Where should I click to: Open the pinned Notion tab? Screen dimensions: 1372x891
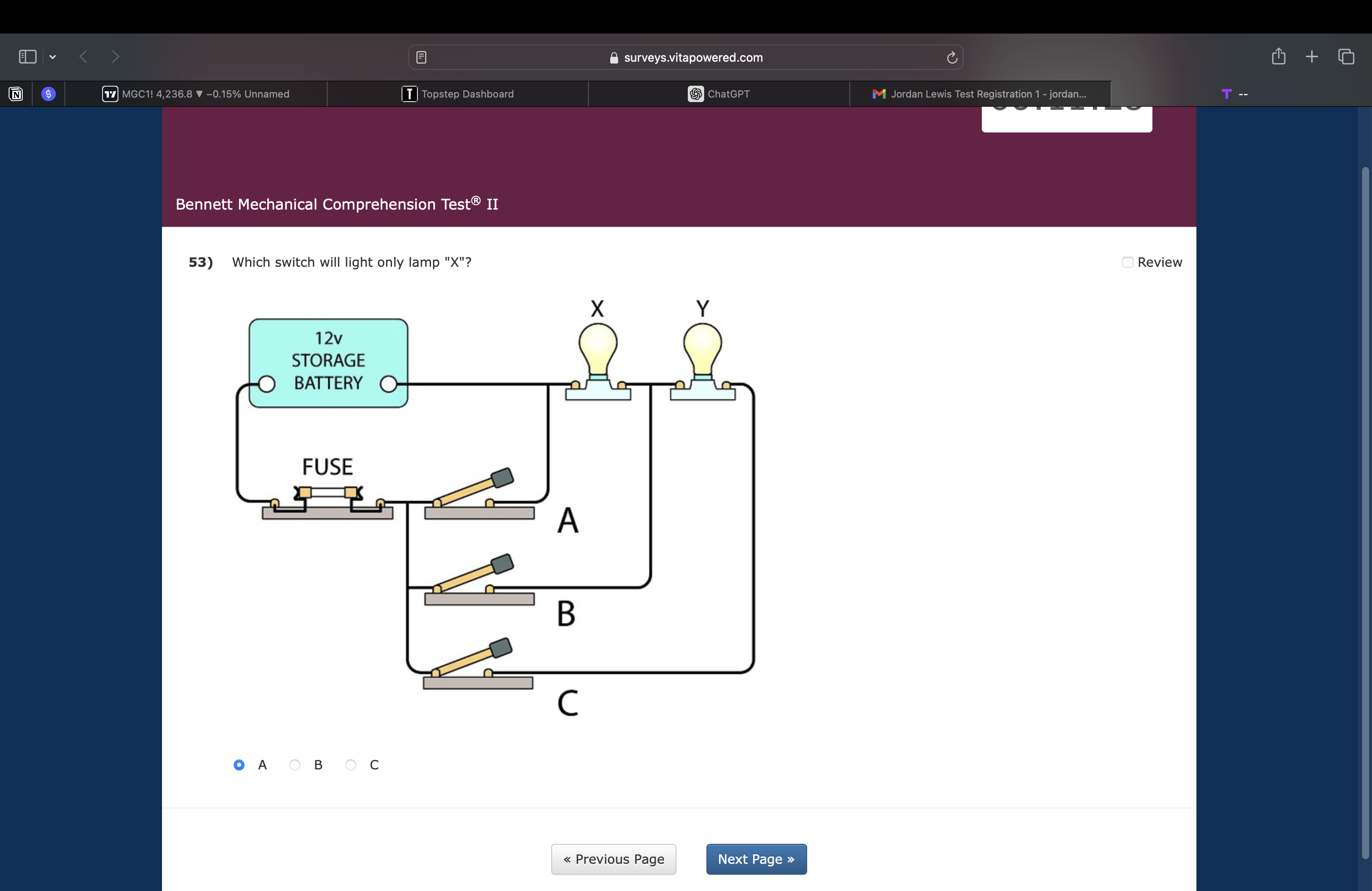(15, 94)
